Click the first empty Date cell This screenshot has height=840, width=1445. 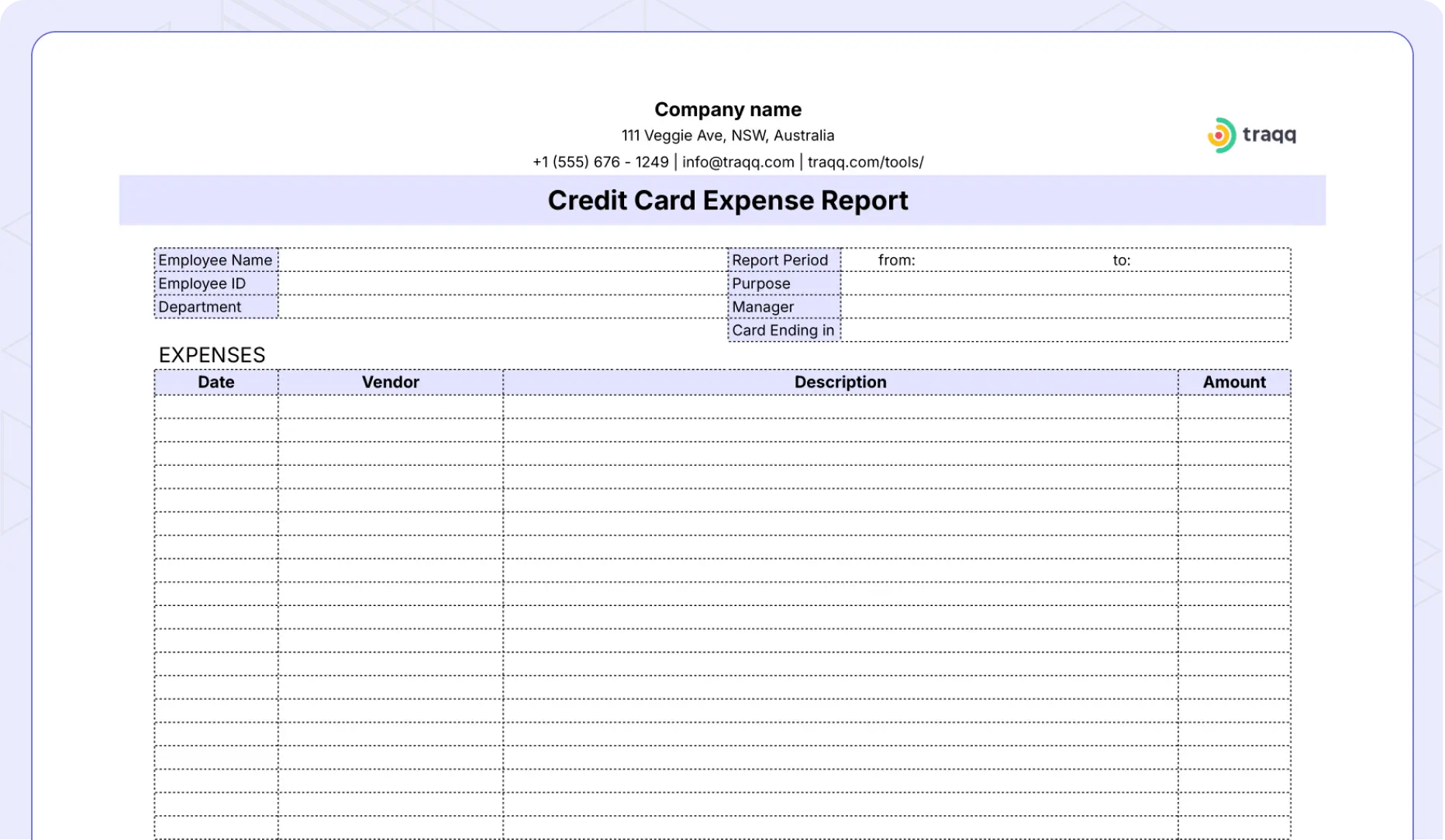click(216, 408)
